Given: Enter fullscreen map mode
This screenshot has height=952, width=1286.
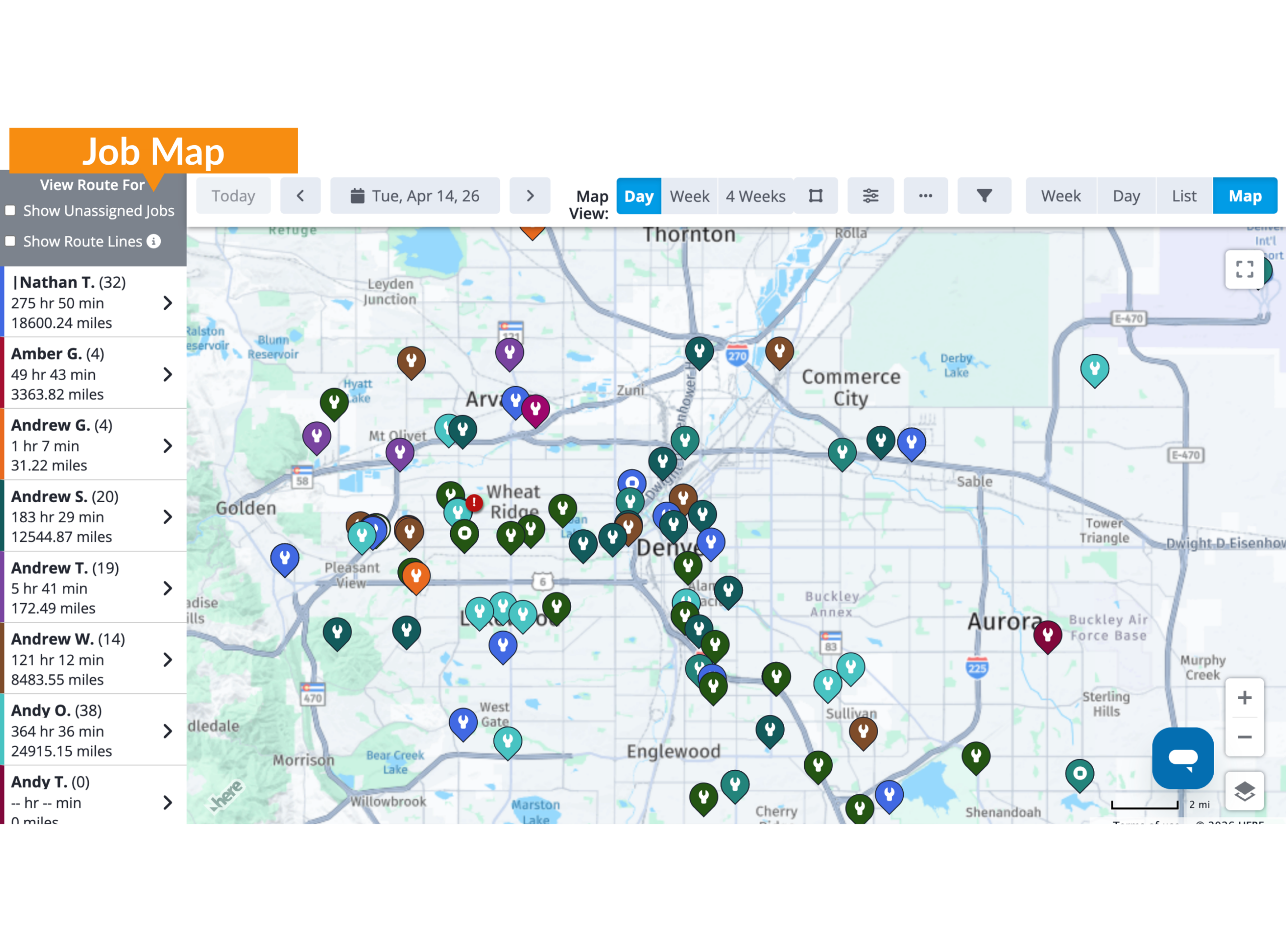Looking at the screenshot, I should 1244,269.
